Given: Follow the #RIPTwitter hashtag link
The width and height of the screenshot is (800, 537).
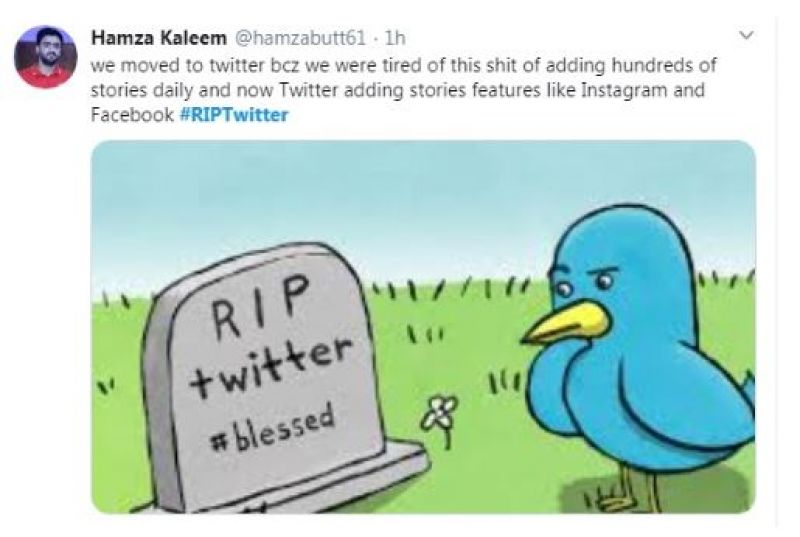Looking at the screenshot, I should click(234, 115).
